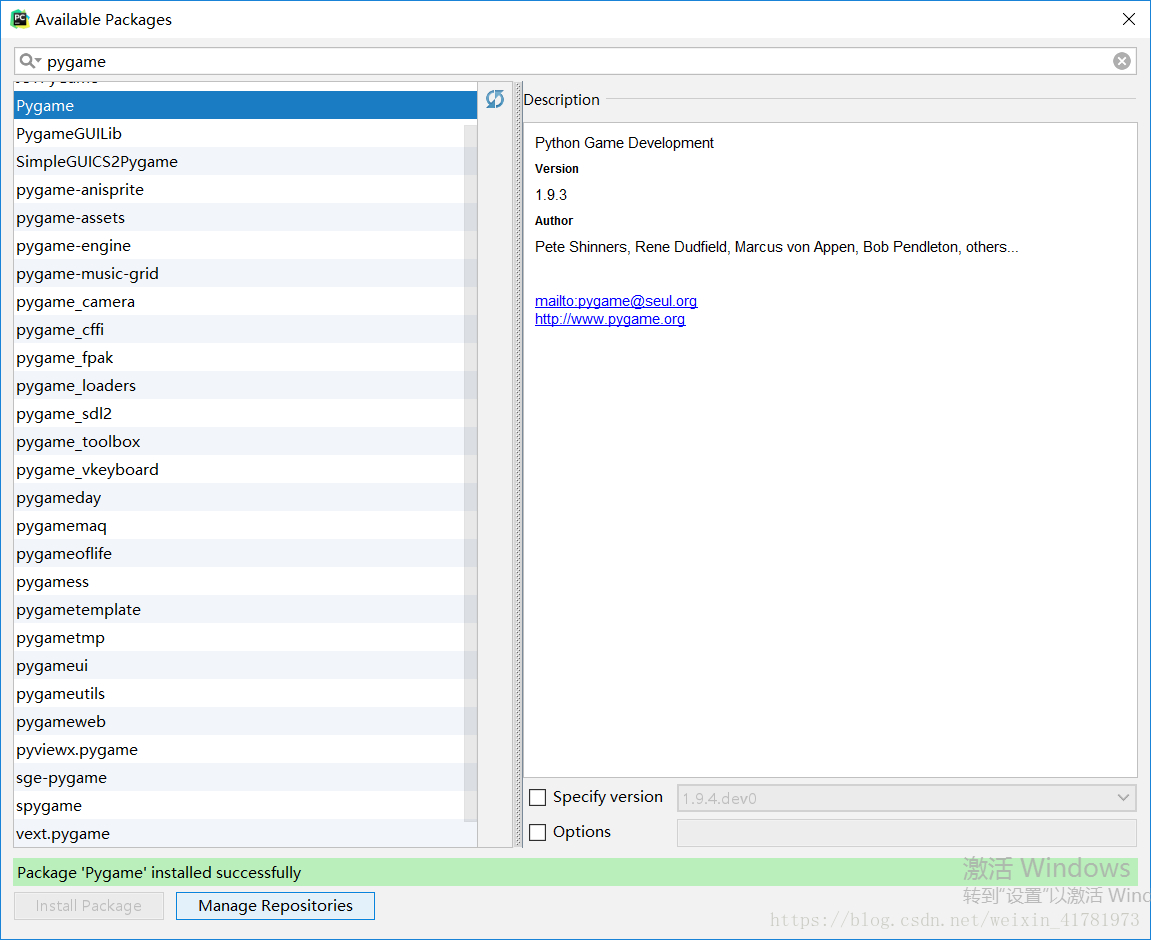1151x940 pixels.
Task: Click the Manage Repositories button
Action: 275,906
